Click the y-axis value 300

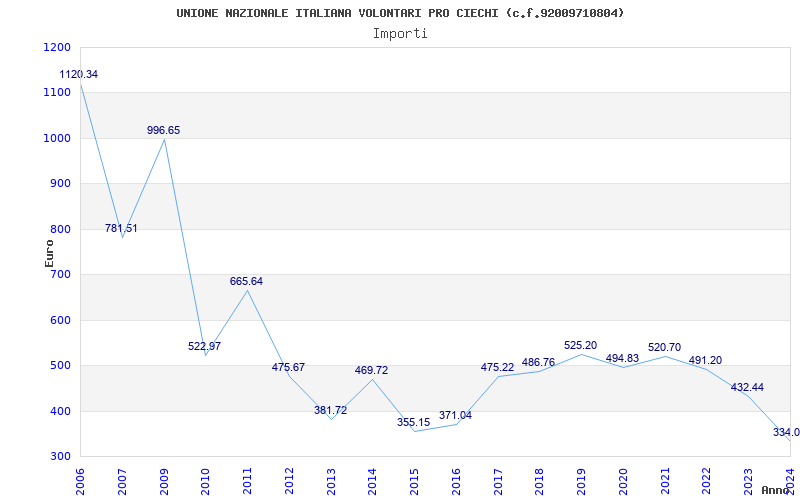point(61,457)
